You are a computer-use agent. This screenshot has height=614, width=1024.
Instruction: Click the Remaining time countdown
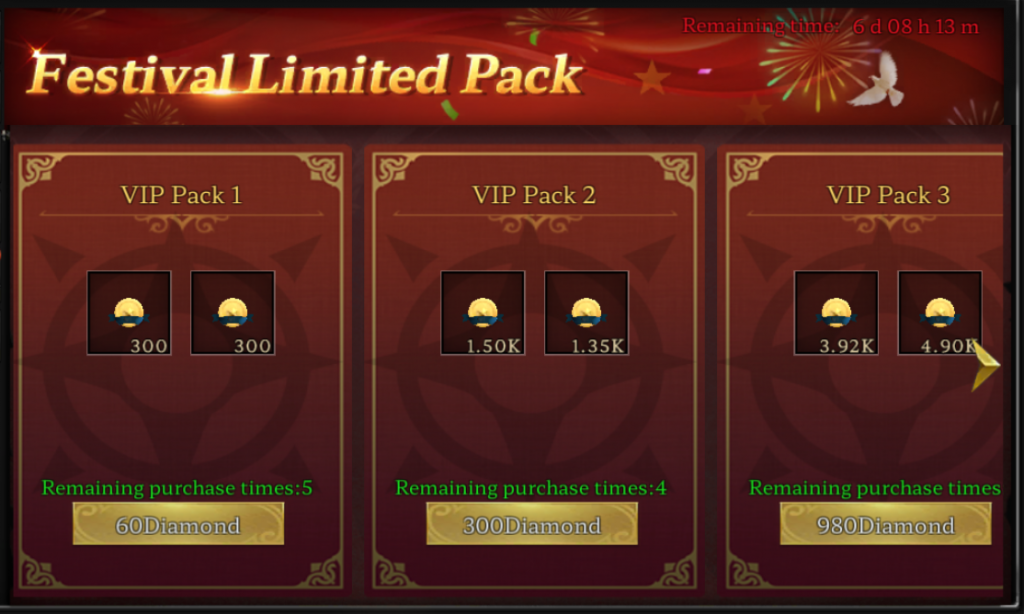[x=831, y=26]
